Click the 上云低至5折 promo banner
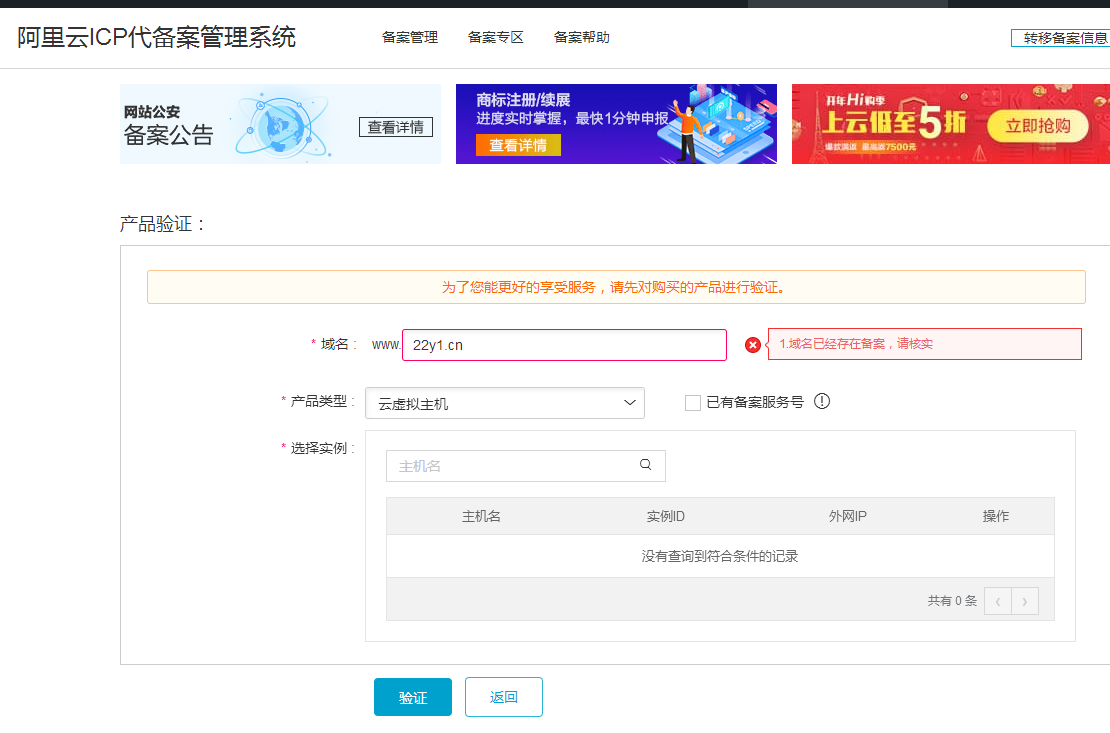 951,124
